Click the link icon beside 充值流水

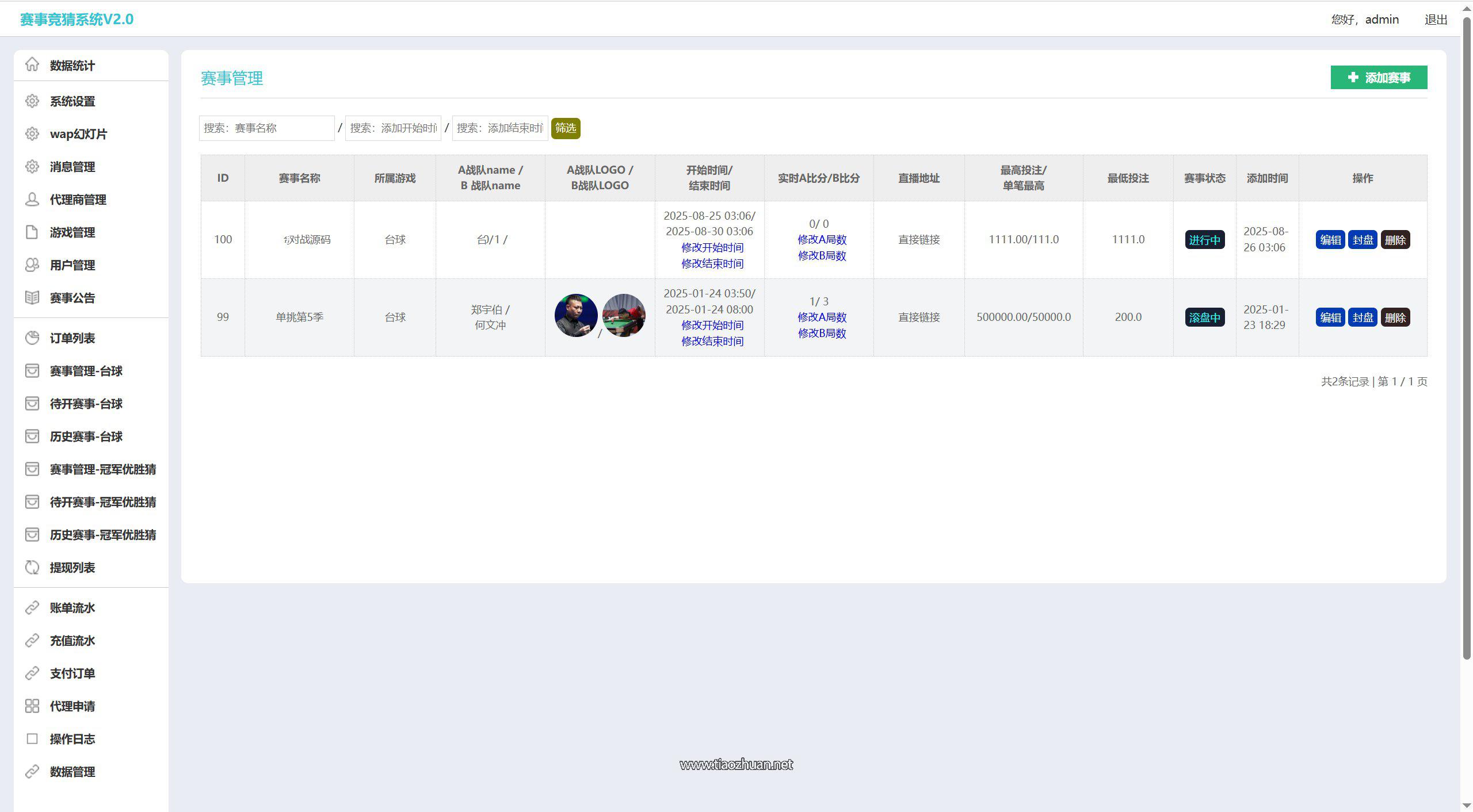[32, 641]
